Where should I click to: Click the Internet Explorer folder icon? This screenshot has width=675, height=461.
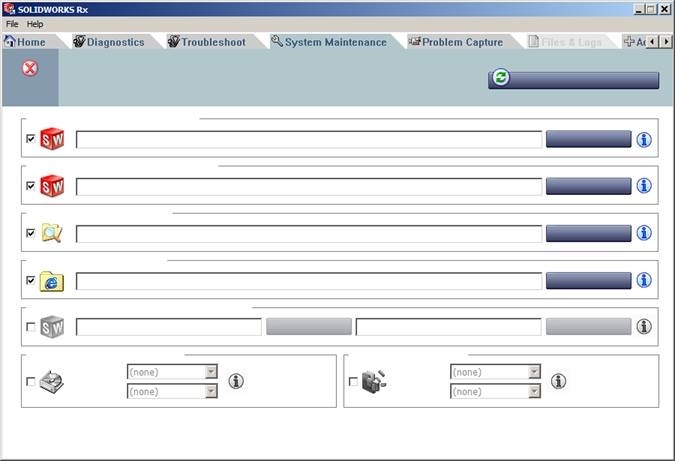pos(52,281)
